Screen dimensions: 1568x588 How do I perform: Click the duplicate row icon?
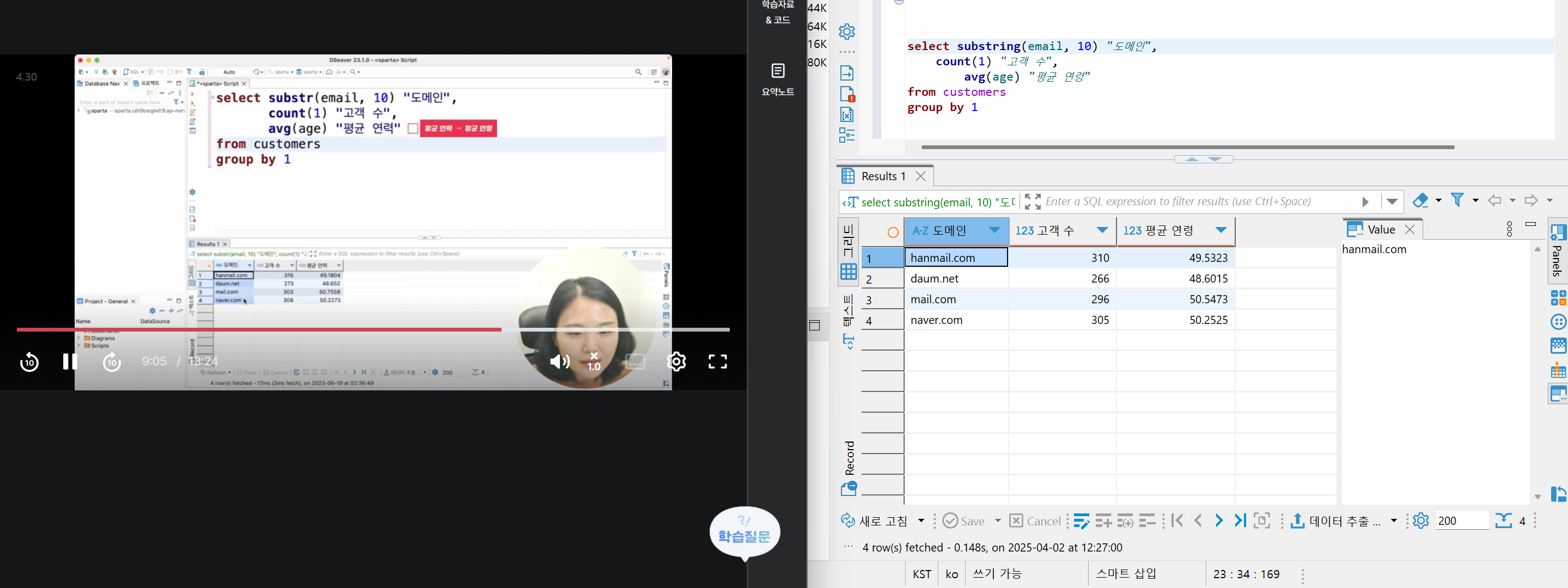click(1125, 521)
